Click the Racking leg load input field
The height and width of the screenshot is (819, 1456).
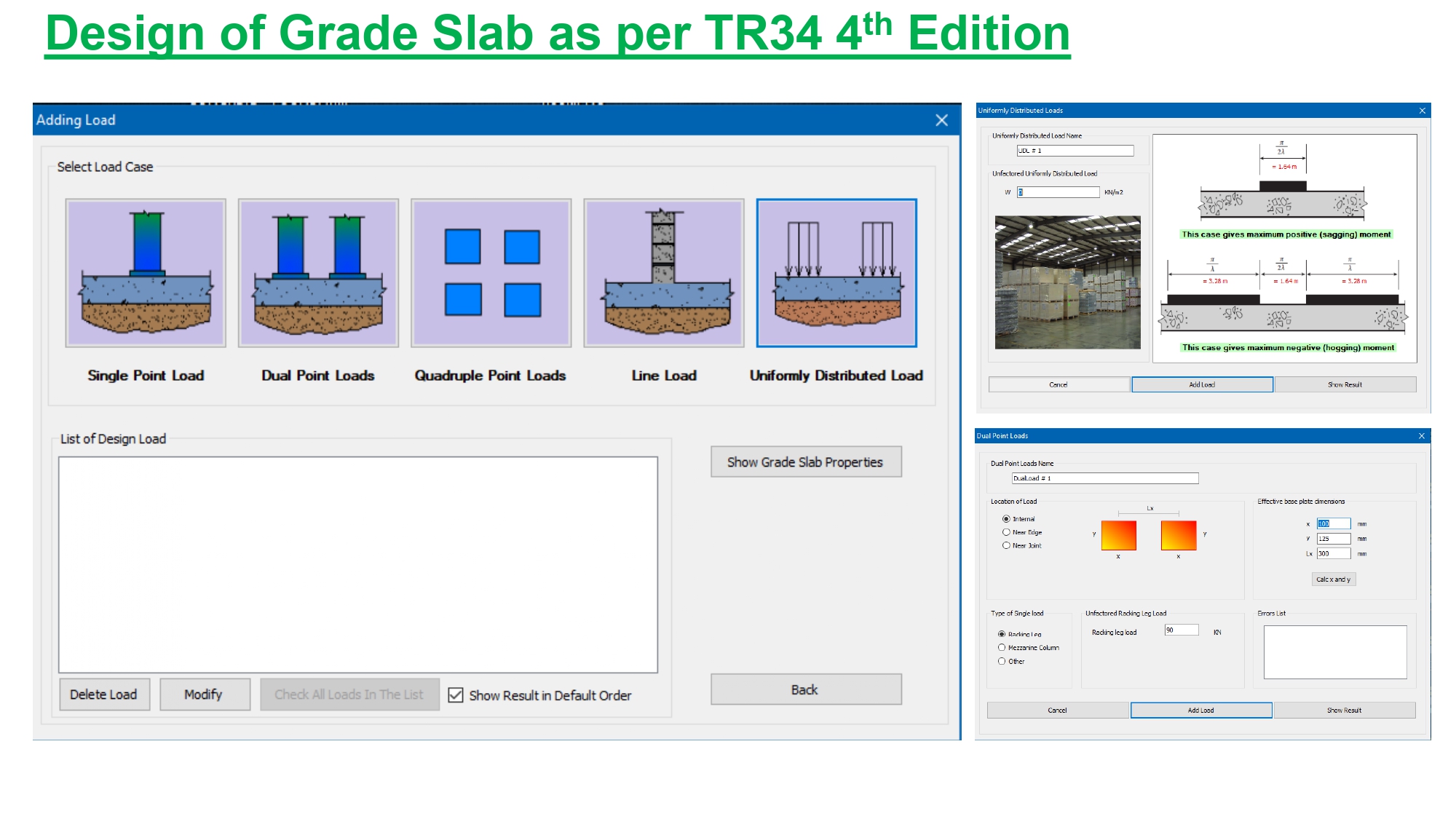point(1181,630)
